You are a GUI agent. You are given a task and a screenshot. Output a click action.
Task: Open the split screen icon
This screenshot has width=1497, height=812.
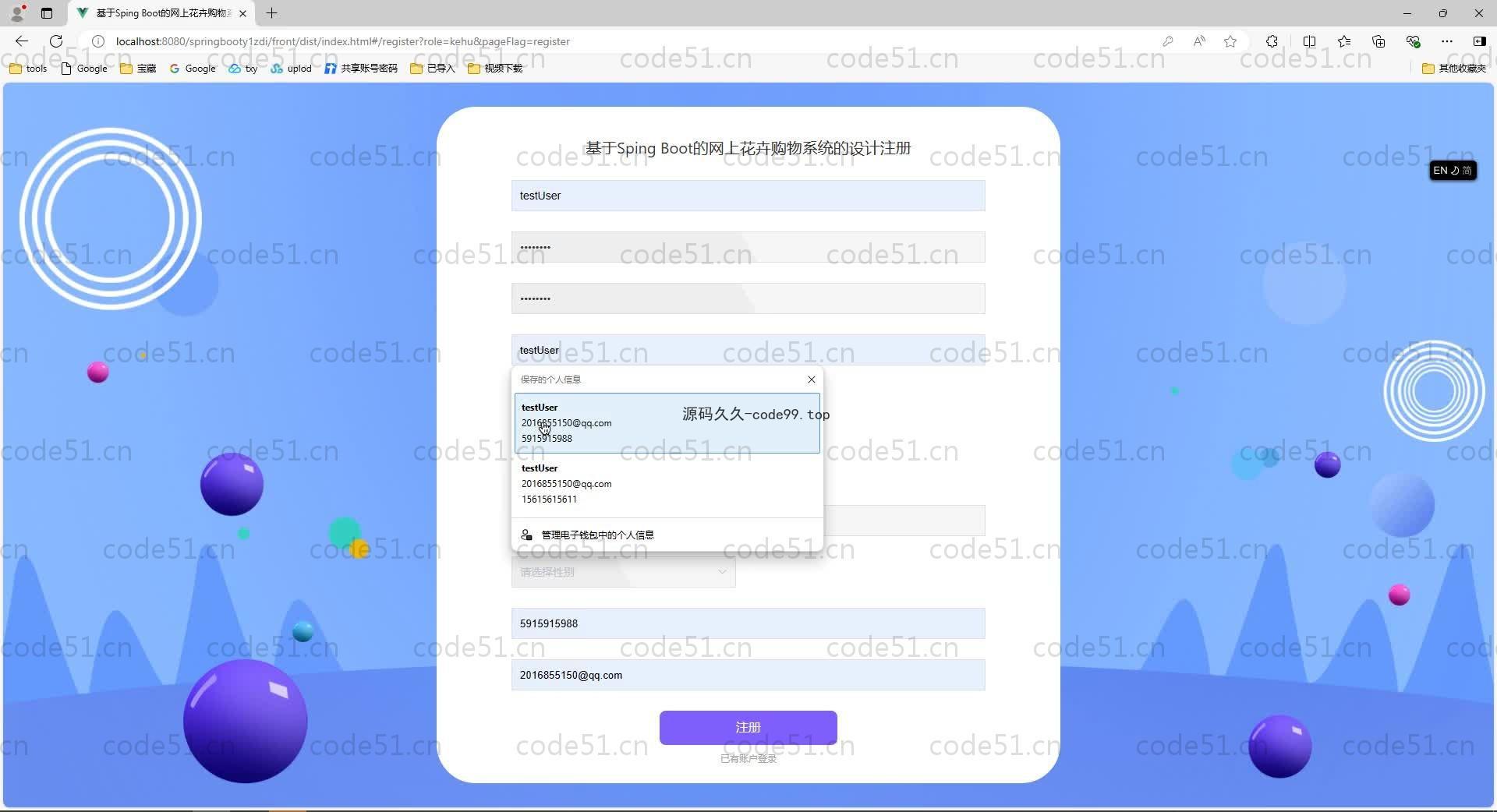click(x=1309, y=41)
